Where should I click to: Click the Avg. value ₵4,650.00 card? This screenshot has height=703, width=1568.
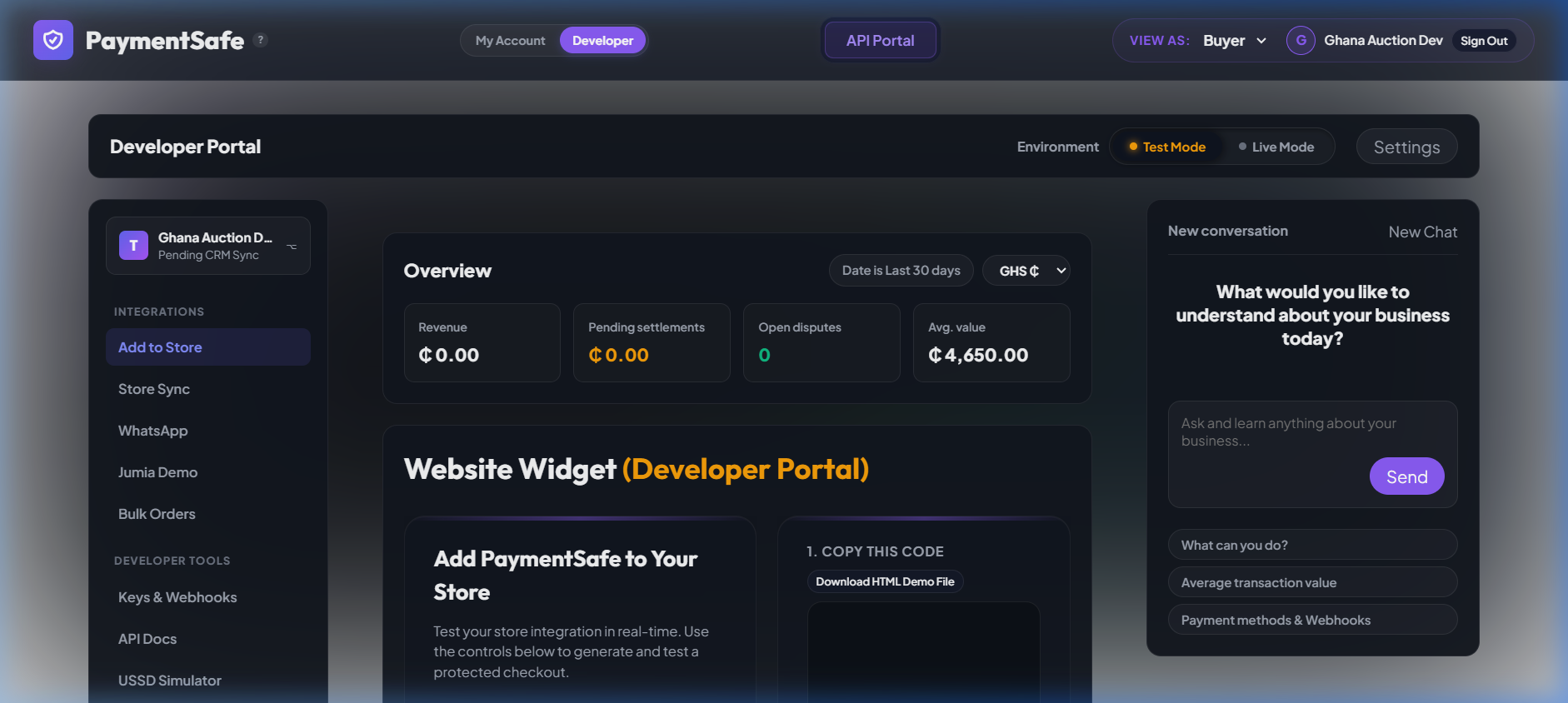click(x=991, y=342)
